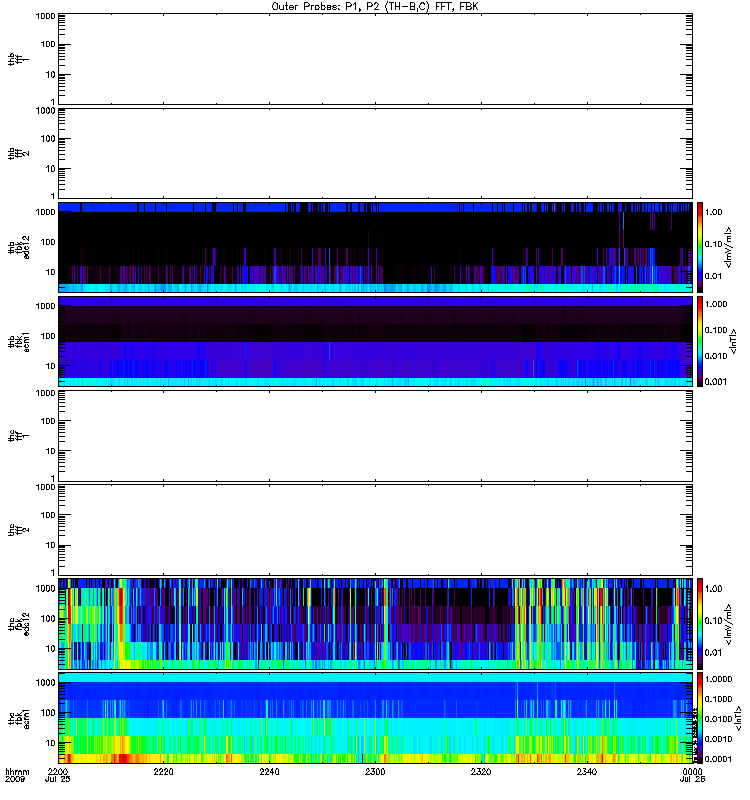Click the '0.0001' value on thc scm1 color bar

718,759
